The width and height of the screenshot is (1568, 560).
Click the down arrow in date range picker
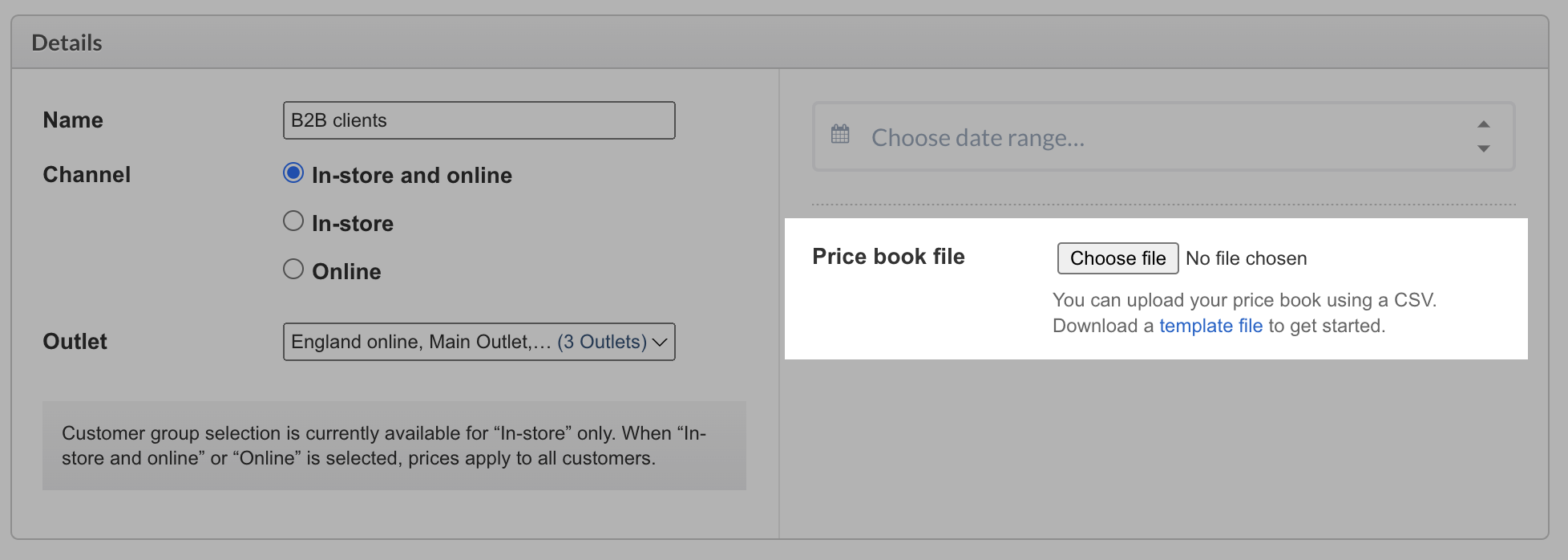point(1483,148)
